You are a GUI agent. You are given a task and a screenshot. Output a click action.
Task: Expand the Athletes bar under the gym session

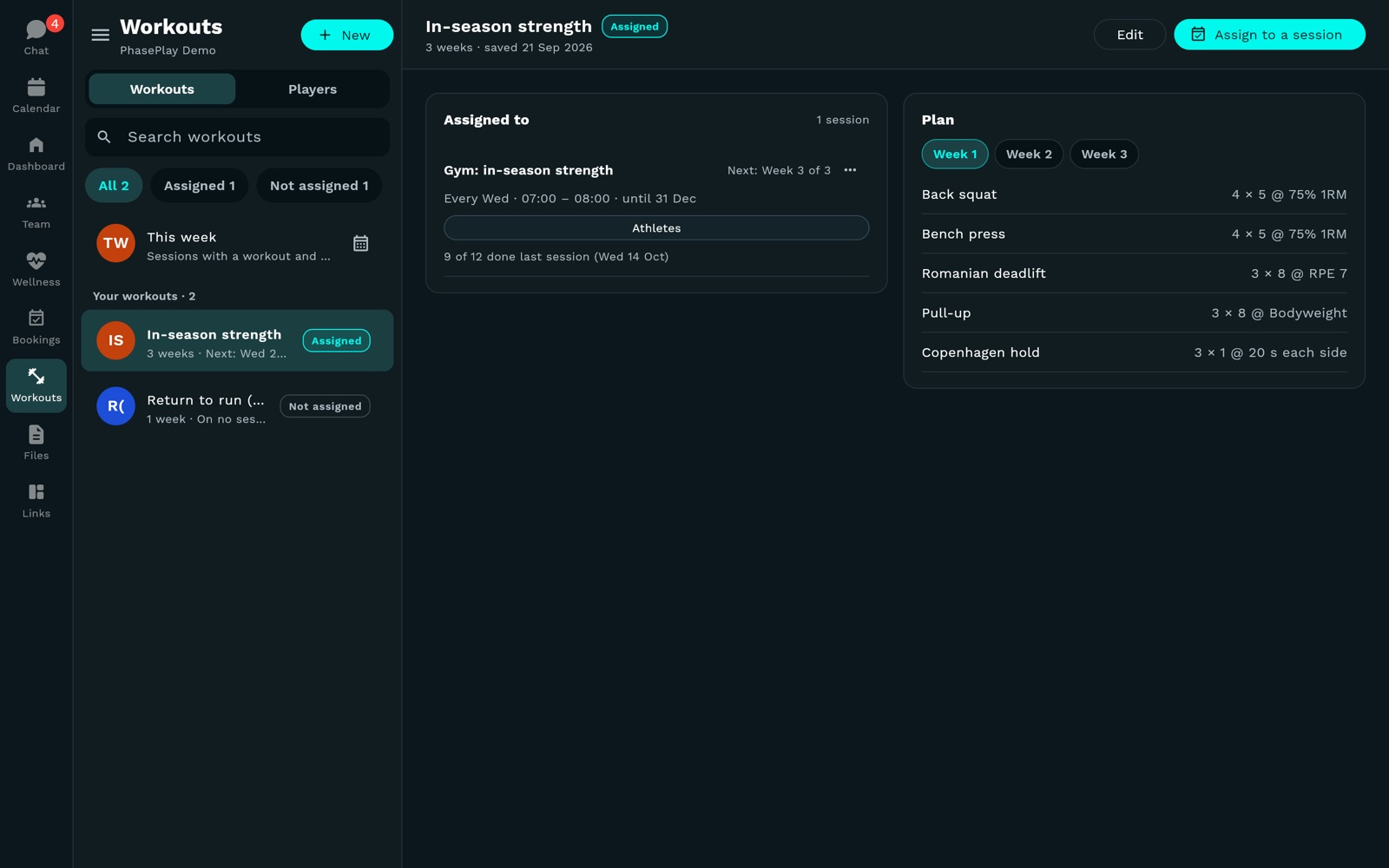tap(656, 228)
